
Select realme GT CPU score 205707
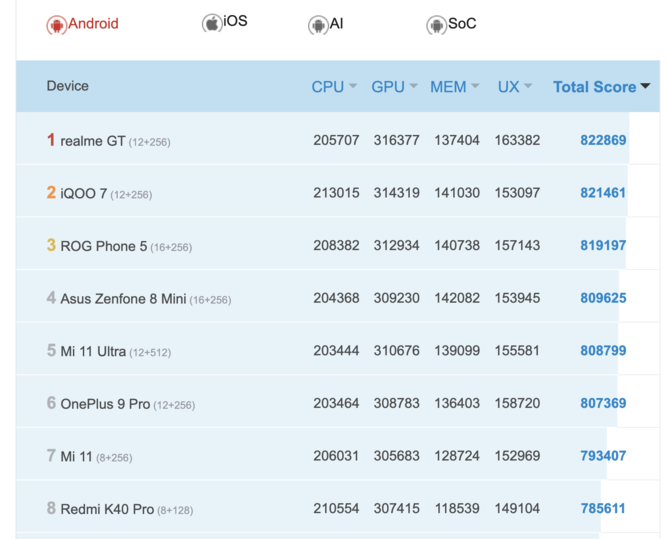pyautogui.click(x=336, y=140)
